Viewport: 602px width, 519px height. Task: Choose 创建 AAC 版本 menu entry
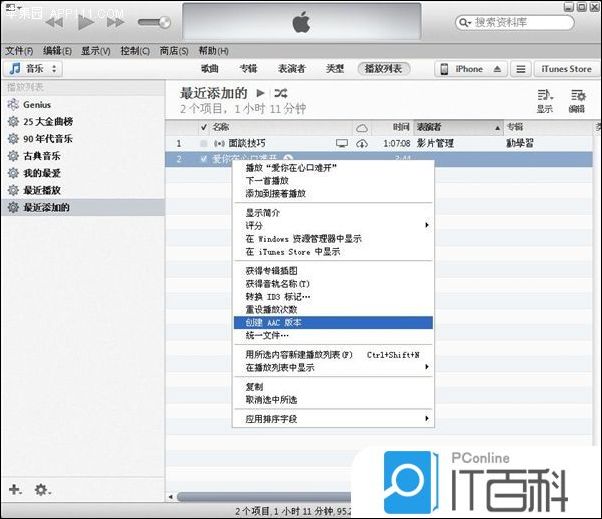click(333, 322)
